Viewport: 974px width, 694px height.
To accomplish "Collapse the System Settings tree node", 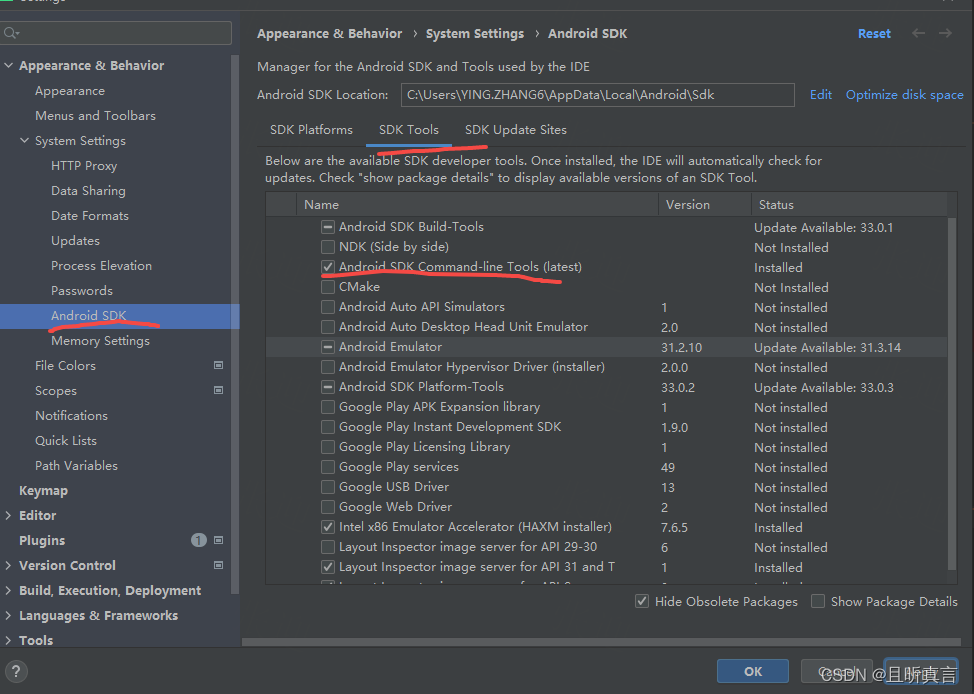I will tap(25, 140).
